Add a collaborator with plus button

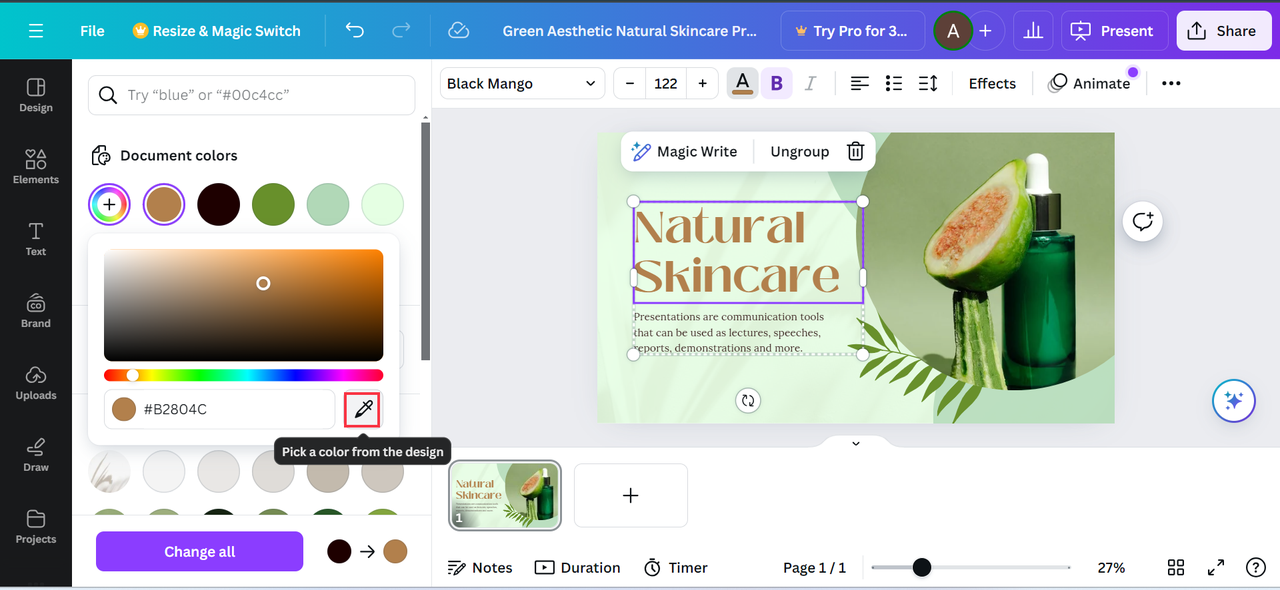tap(985, 31)
